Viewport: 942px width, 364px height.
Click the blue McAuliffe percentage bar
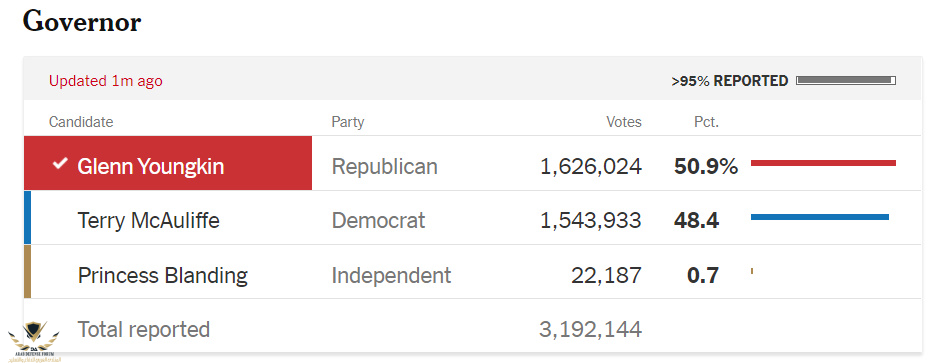tap(819, 217)
